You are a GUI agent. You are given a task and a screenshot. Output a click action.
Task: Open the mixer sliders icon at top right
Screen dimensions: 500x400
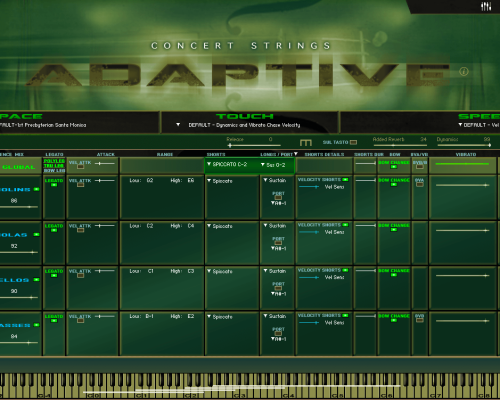coord(486,6)
